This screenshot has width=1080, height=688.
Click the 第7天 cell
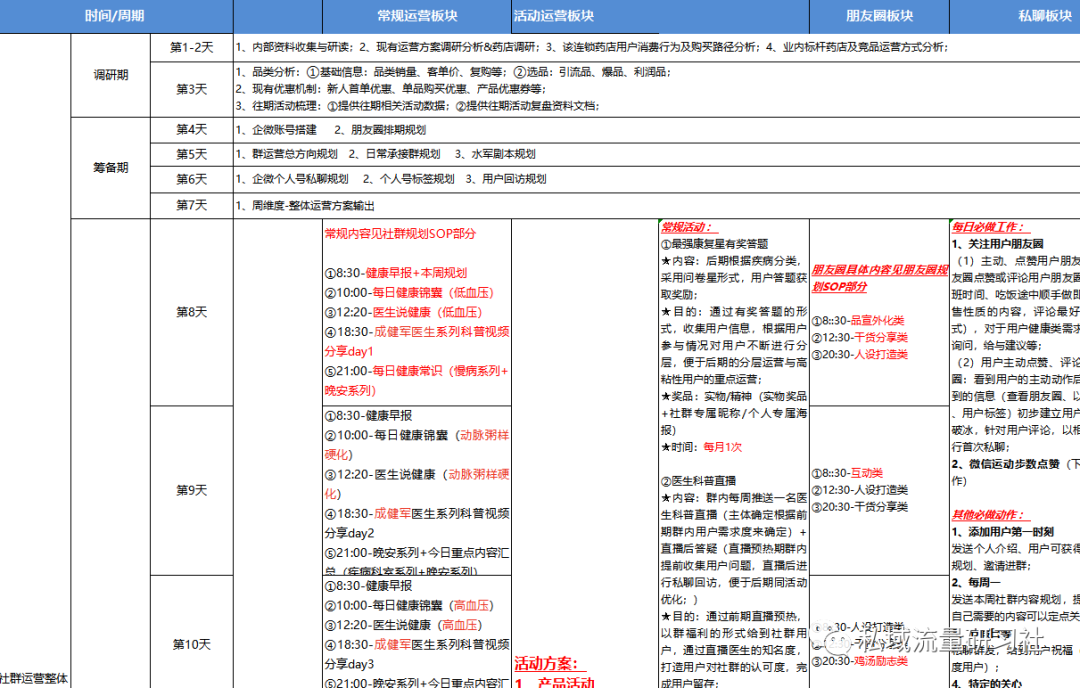(191, 205)
